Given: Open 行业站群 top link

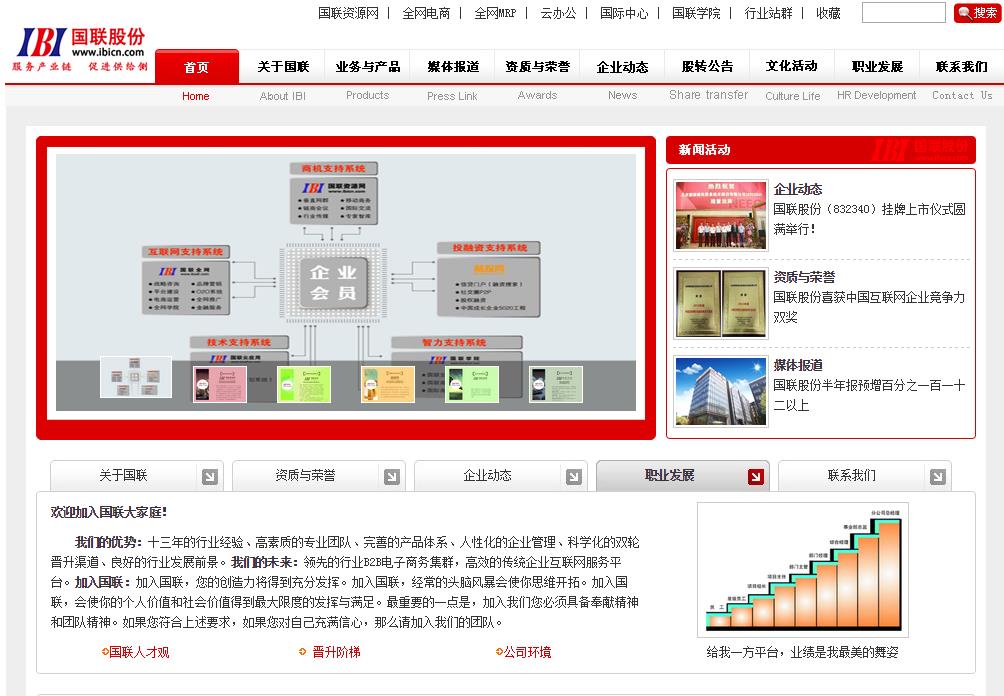Looking at the screenshot, I should click(x=768, y=13).
